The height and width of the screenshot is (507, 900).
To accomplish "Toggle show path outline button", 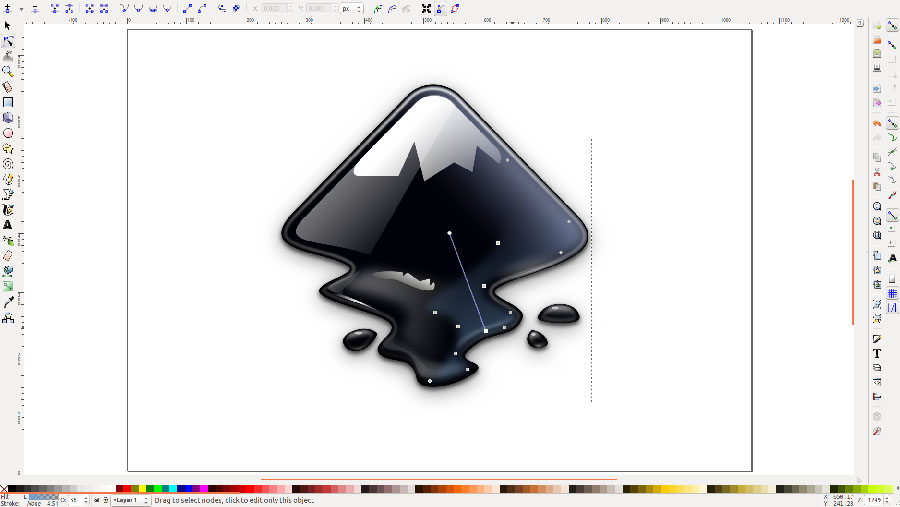I will pos(455,8).
